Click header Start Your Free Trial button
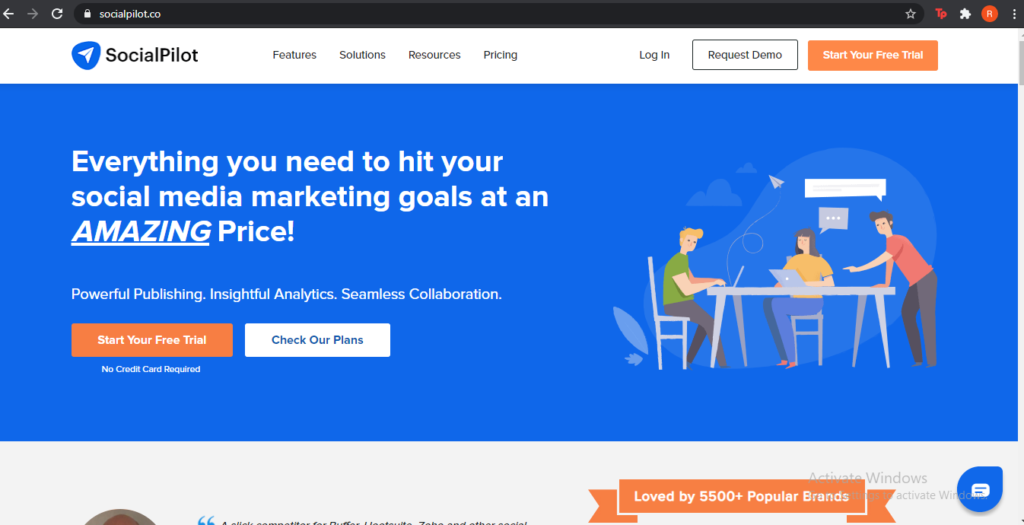Viewport: 1024px width, 525px height. (x=872, y=55)
